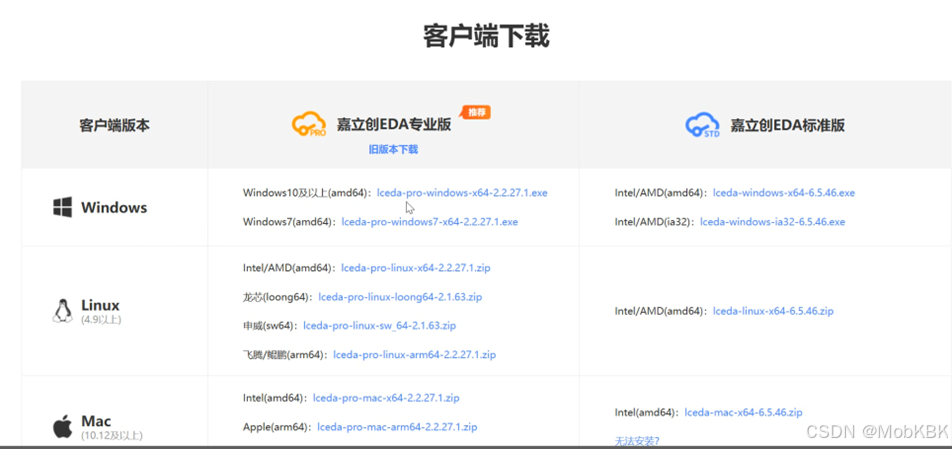
Task: Click the 申威(sw64) label
Action: pos(269,326)
